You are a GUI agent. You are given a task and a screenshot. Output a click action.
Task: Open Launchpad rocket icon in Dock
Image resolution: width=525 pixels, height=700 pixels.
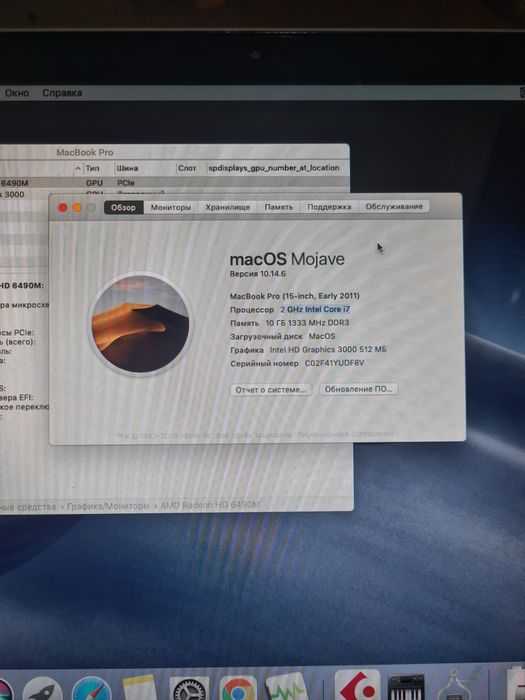click(x=42, y=688)
